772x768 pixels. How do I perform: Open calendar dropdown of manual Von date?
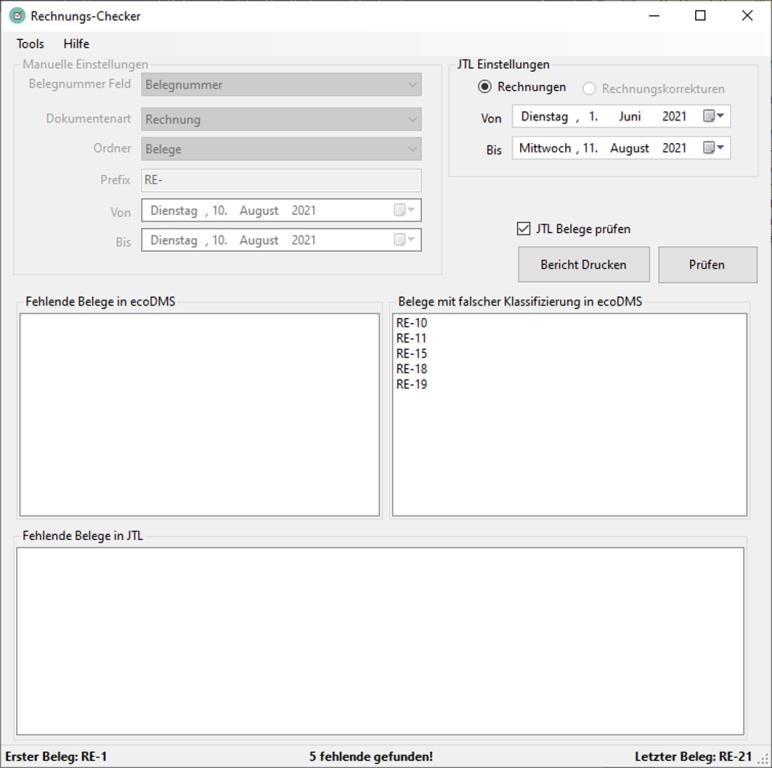pyautogui.click(x=404, y=210)
